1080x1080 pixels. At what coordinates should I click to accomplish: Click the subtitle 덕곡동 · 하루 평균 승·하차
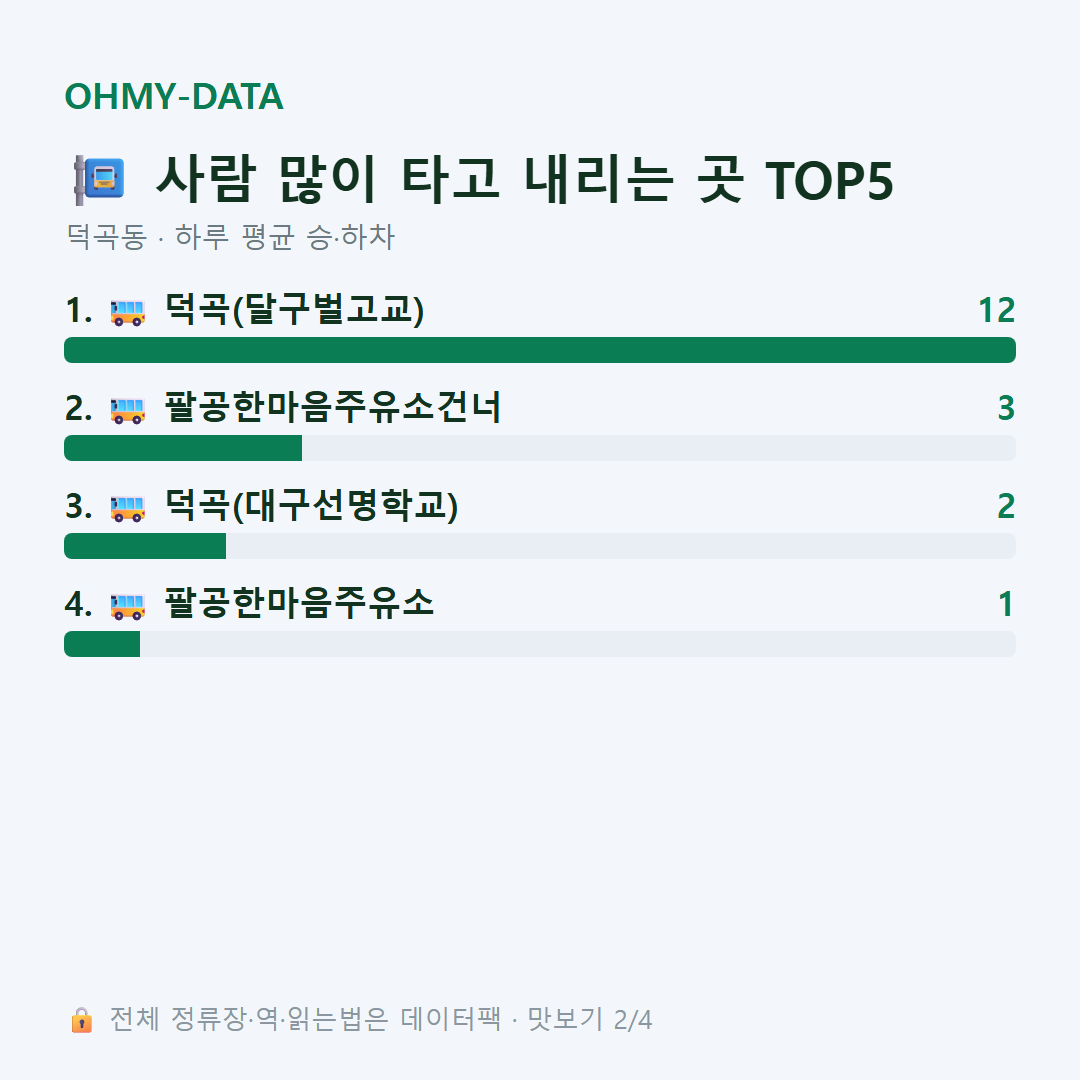(230, 237)
